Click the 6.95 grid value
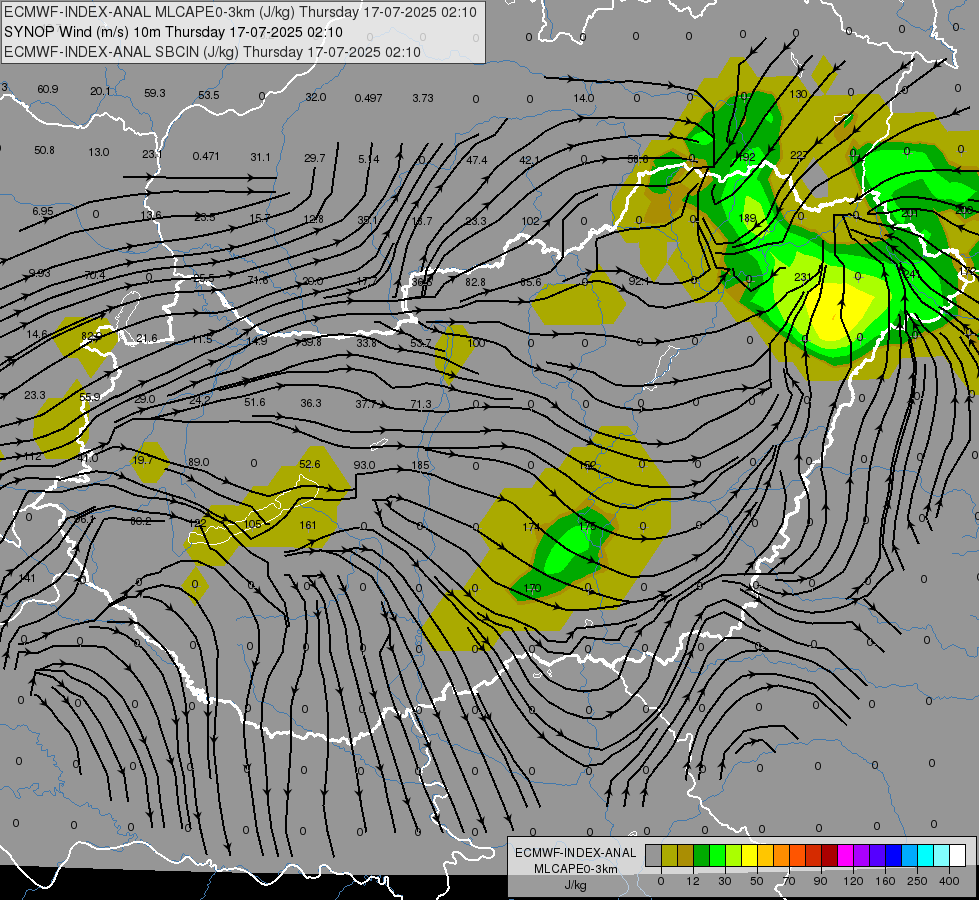This screenshot has width=979, height=900. tap(43, 212)
